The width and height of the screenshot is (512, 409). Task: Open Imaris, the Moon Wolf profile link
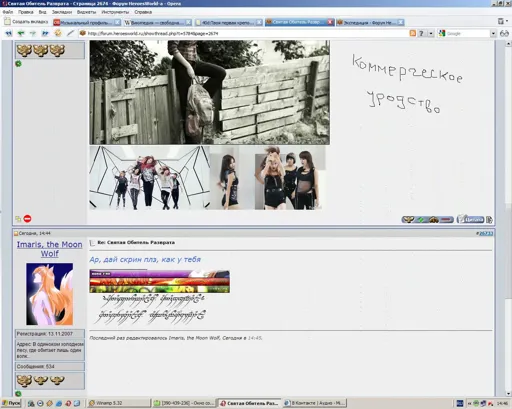(x=49, y=249)
